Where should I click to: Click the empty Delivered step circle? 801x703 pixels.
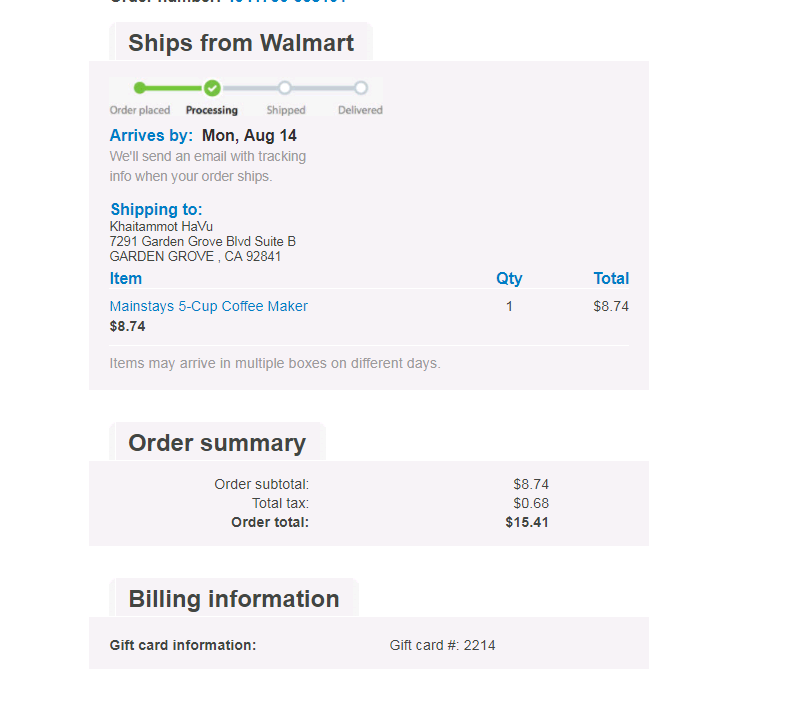(361, 88)
